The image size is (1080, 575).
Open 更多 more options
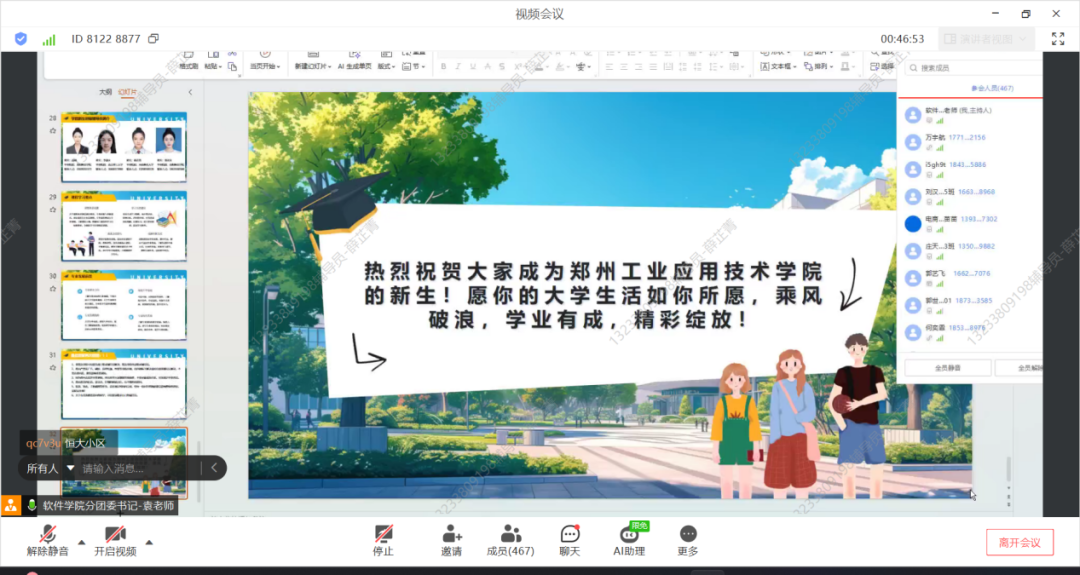pyautogui.click(x=687, y=540)
